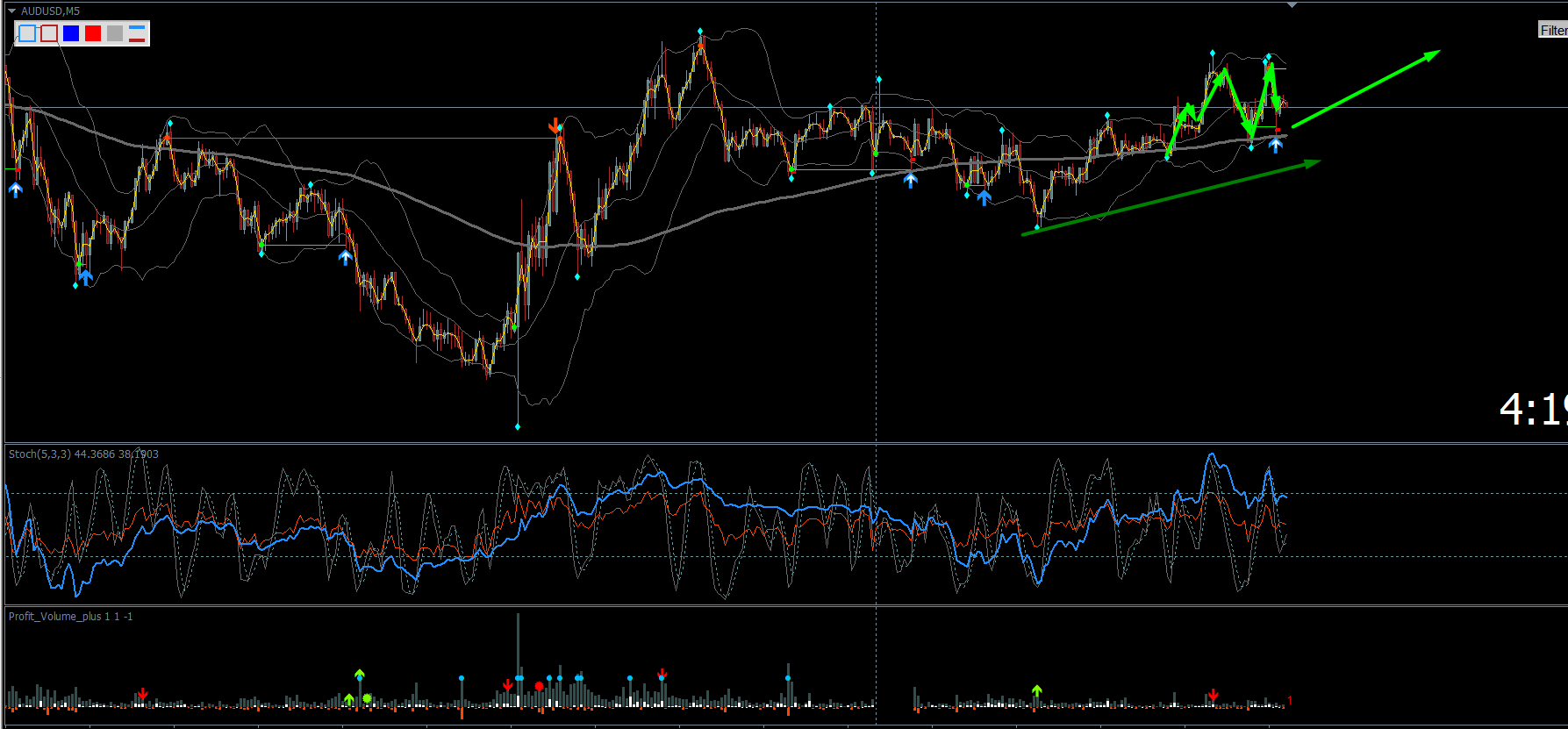Image resolution: width=1568 pixels, height=729 pixels.
Task: Toggle the solid red square button
Action: [93, 33]
